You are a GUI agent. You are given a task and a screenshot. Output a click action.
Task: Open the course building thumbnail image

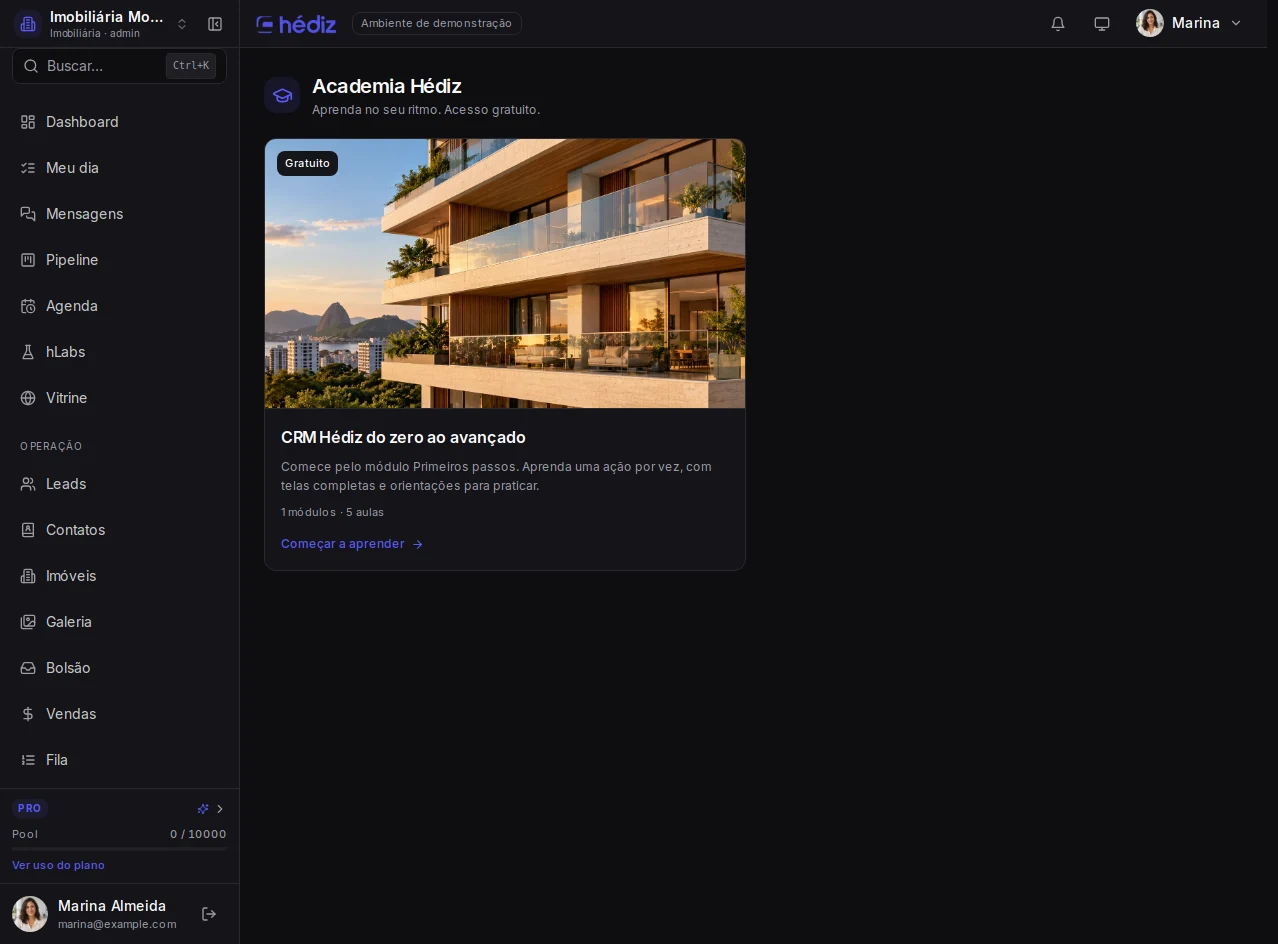[505, 273]
